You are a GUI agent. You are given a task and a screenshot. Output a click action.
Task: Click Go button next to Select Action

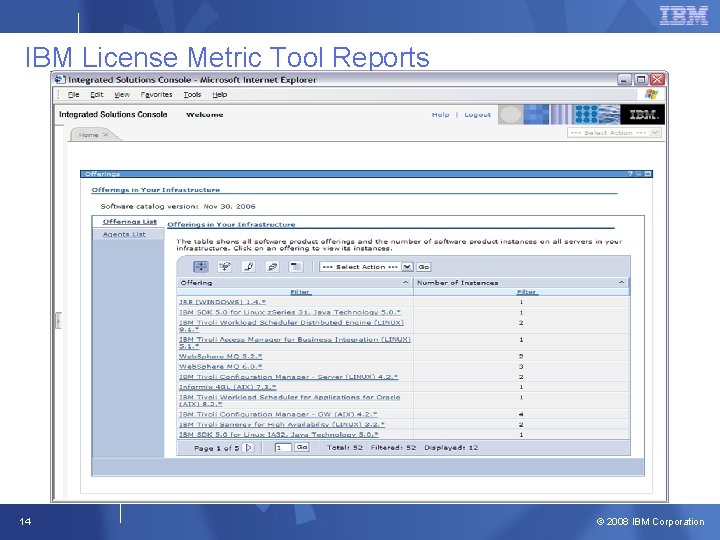[x=423, y=267]
